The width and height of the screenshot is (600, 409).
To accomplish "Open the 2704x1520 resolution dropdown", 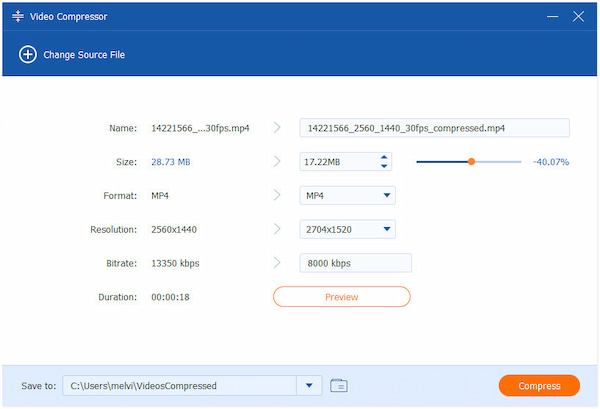I will (x=347, y=229).
